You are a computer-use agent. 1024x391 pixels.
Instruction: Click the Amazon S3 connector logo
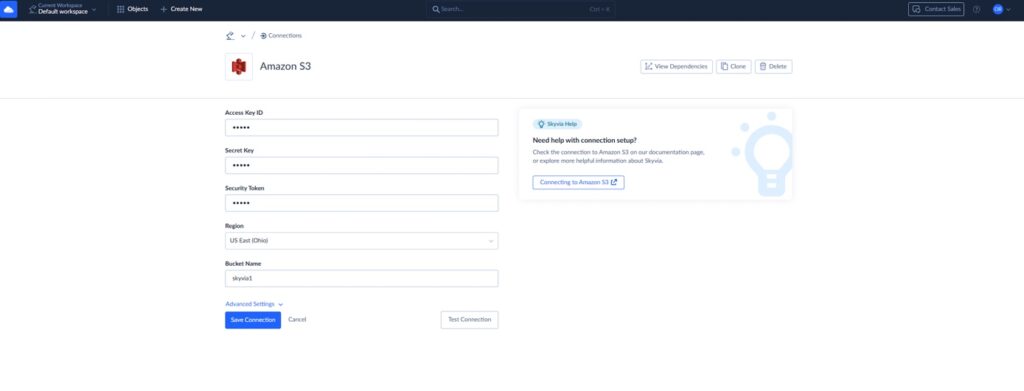click(239, 67)
